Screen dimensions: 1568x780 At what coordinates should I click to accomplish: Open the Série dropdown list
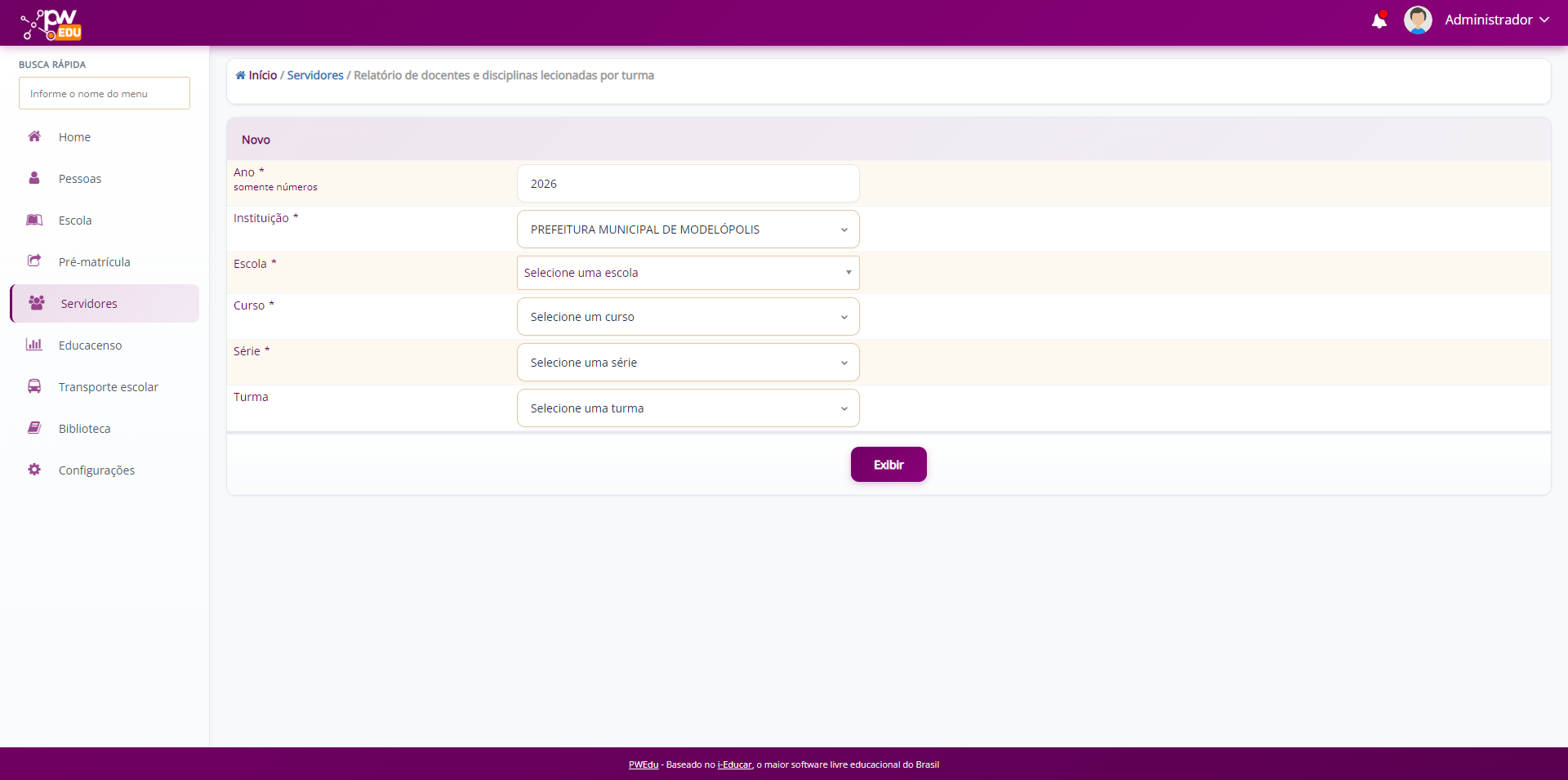(x=688, y=363)
